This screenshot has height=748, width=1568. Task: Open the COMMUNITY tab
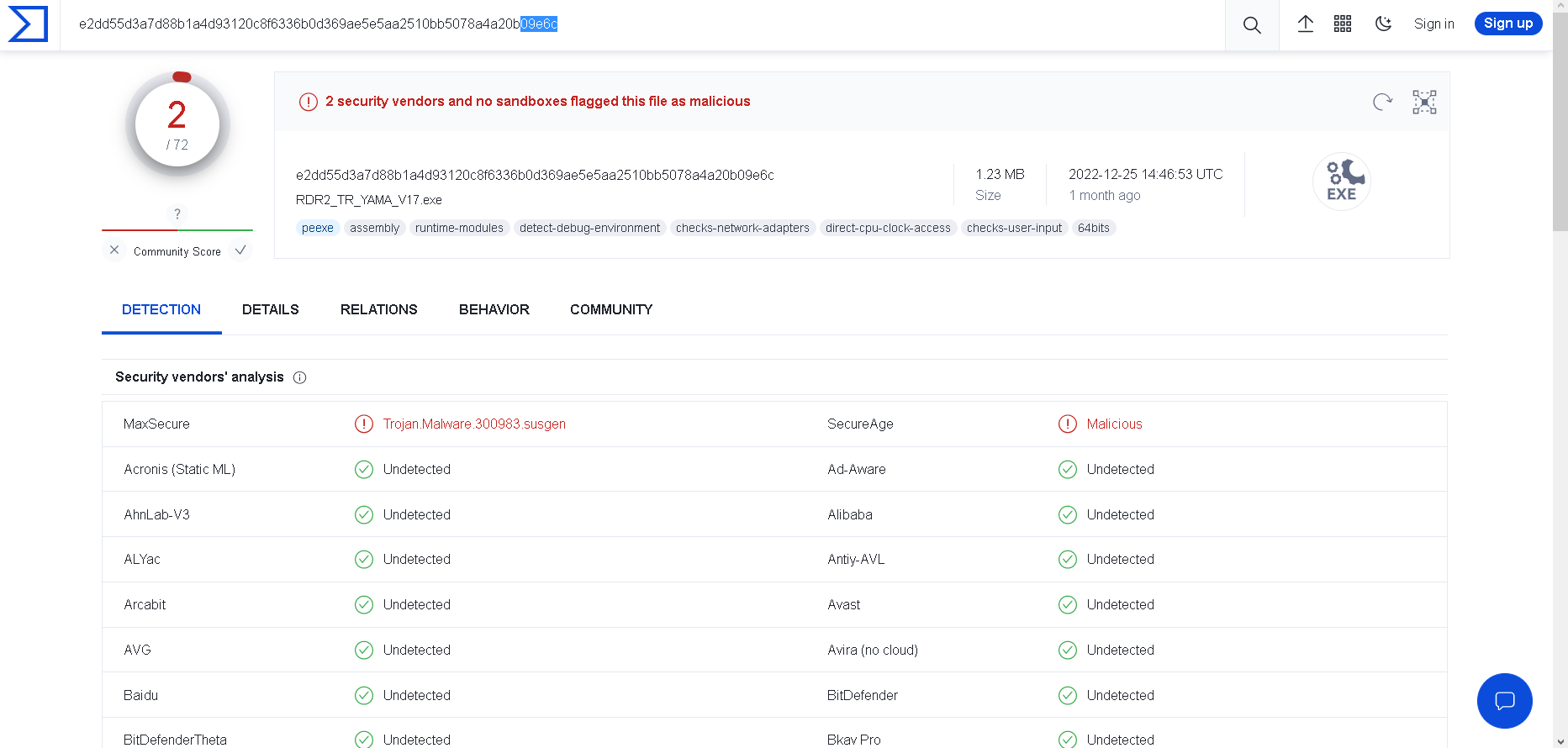611,309
